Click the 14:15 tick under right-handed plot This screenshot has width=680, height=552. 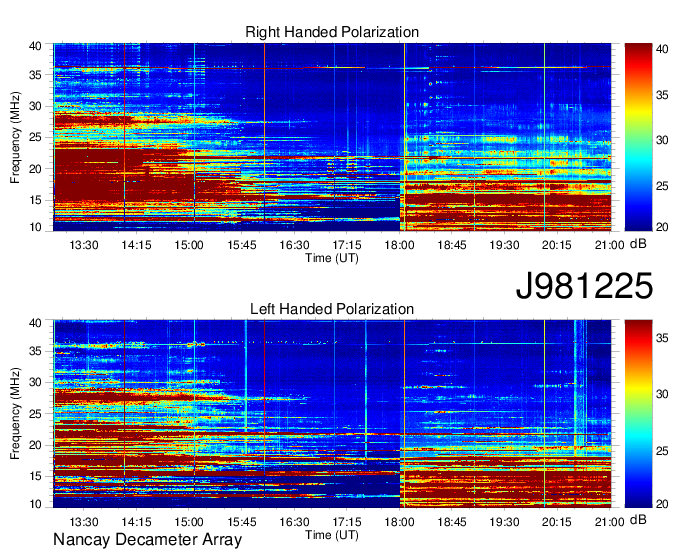click(136, 245)
